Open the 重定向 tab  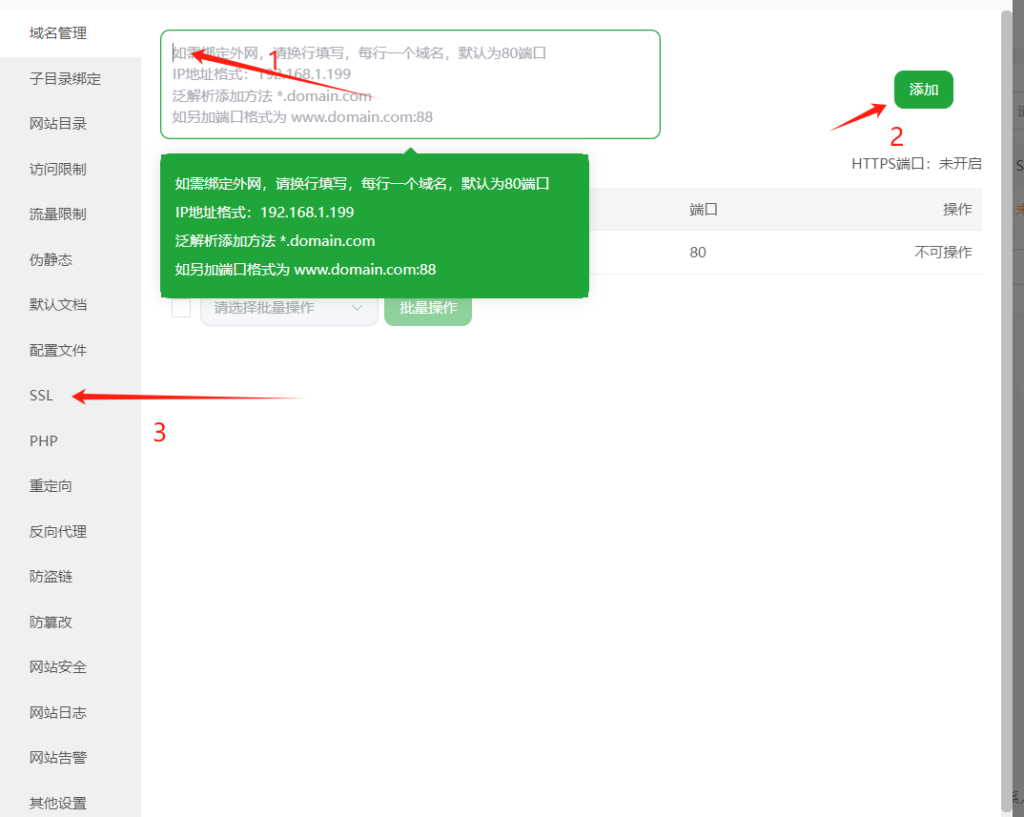click(51, 486)
